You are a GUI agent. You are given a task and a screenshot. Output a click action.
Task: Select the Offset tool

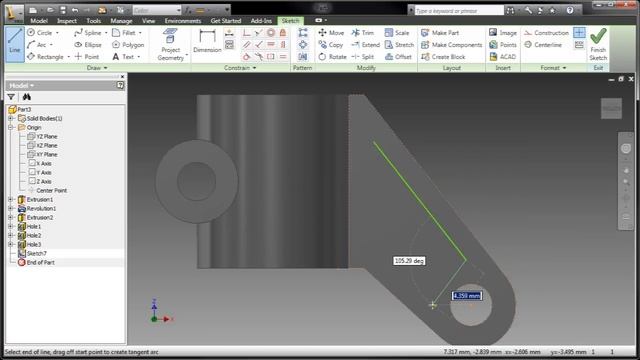pyautogui.click(x=398, y=57)
